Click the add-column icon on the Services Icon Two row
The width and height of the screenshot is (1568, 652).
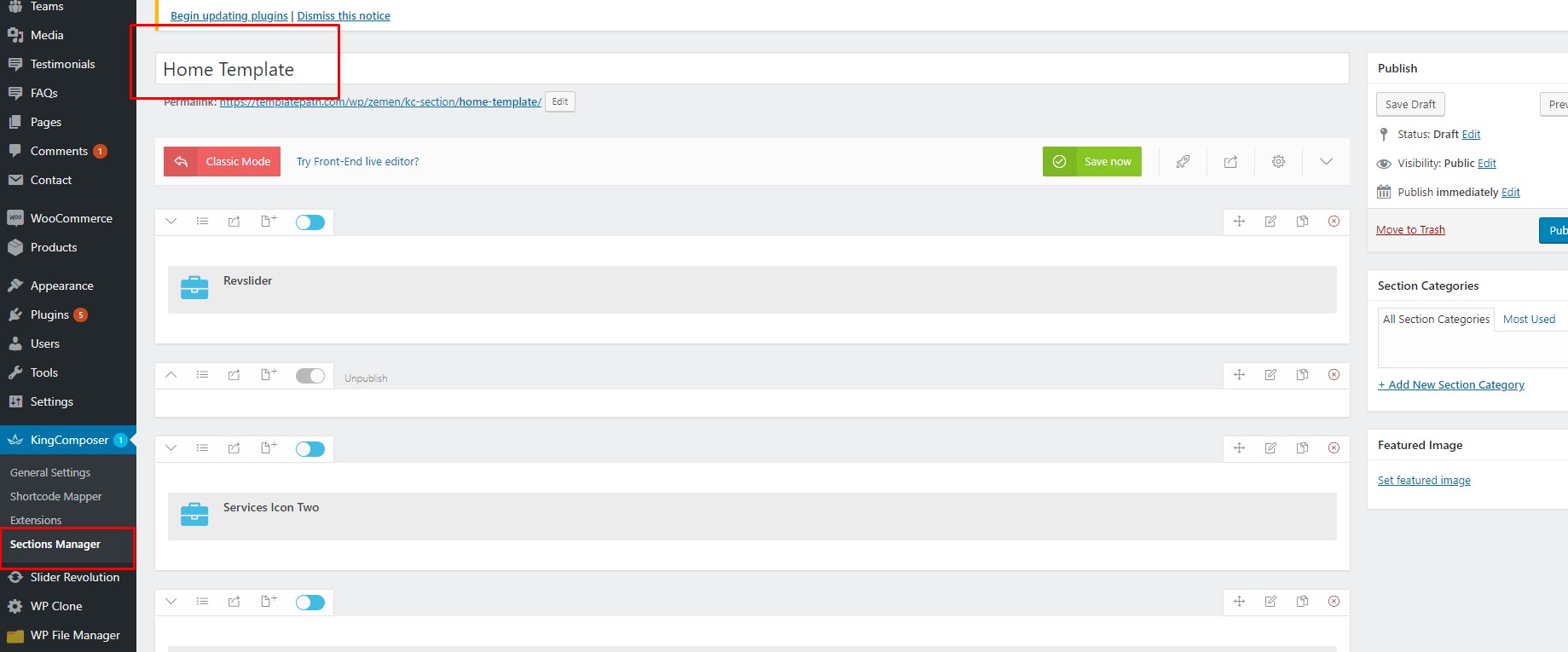click(x=269, y=448)
